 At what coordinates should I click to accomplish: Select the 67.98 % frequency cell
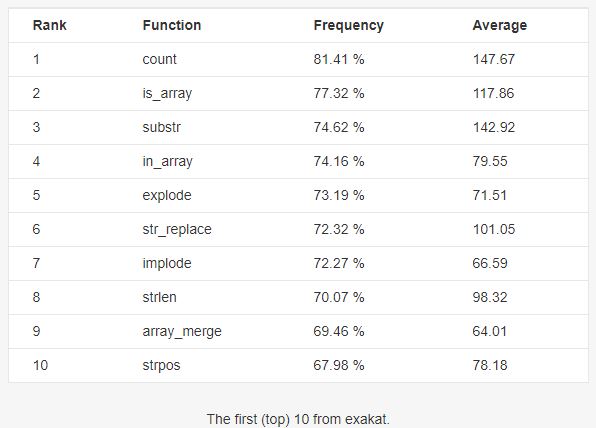point(339,365)
